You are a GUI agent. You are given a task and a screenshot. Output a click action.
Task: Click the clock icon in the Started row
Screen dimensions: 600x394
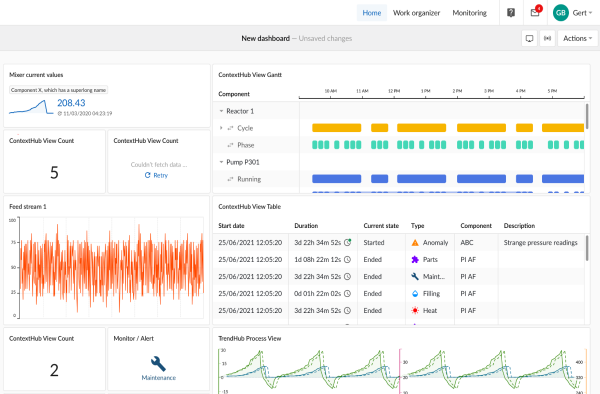[347, 242]
